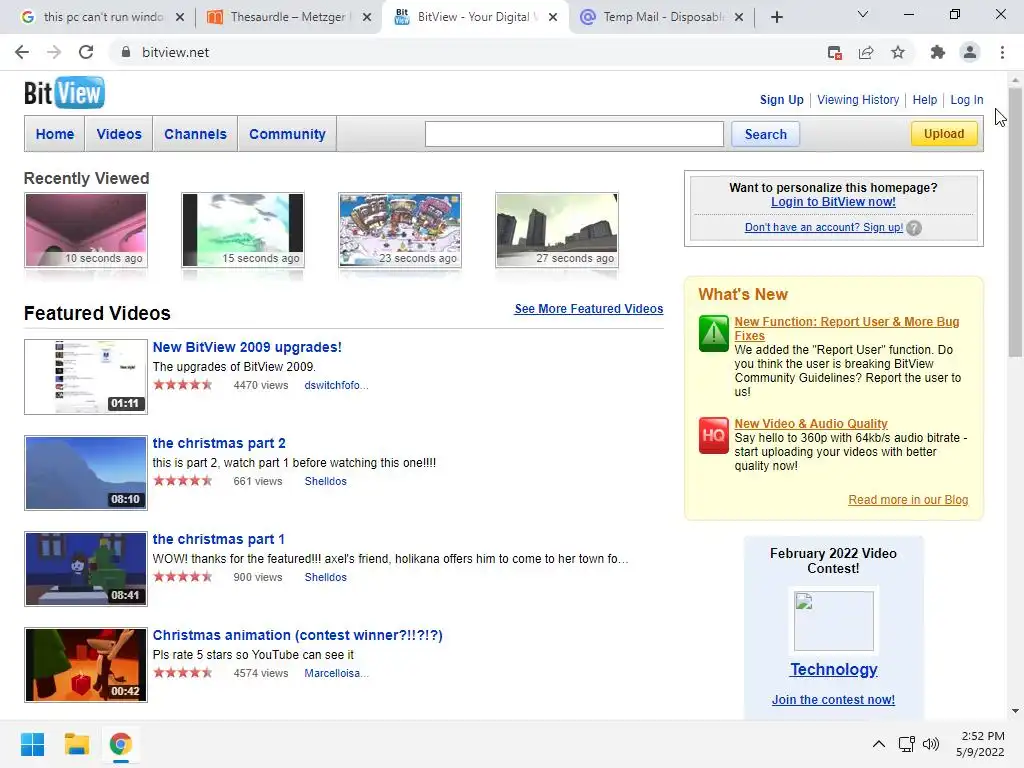This screenshot has width=1024, height=768.
Task: Open recently viewed video from 23 seconds ago
Action: [400, 230]
